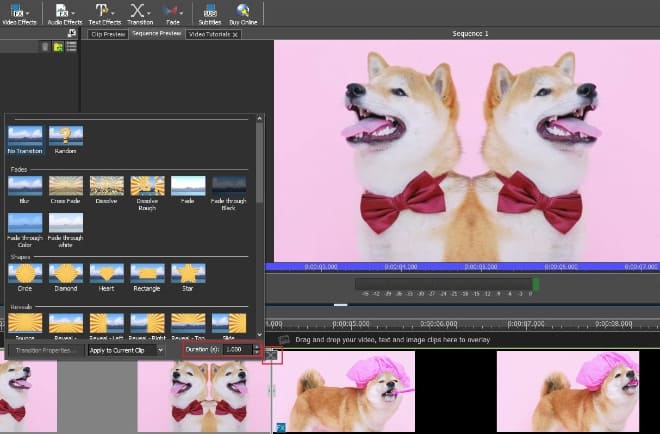Click the transition list scroll up arrow
The image size is (660, 434).
[260, 118]
